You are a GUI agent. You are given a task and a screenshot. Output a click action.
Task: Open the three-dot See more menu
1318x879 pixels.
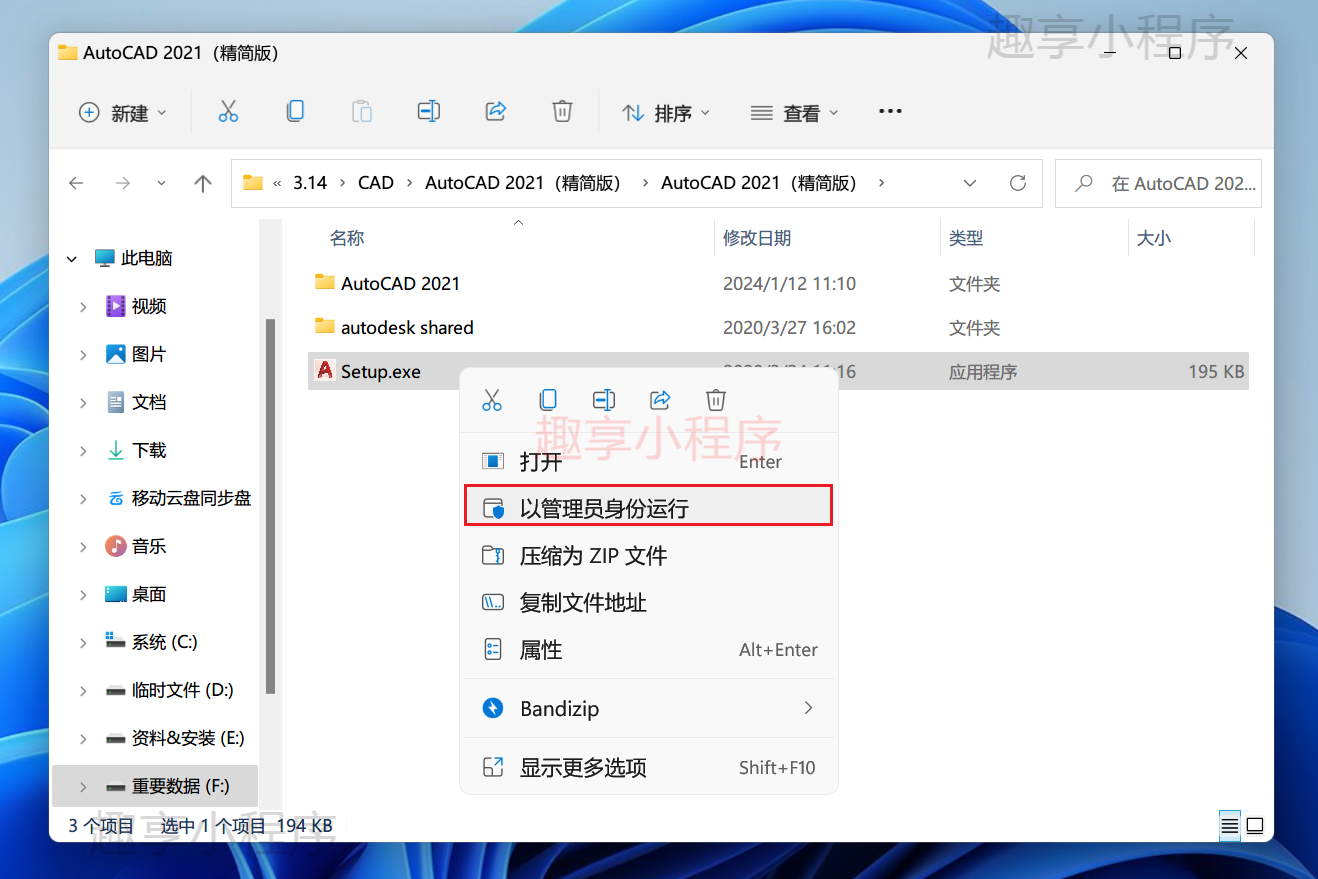coord(890,112)
